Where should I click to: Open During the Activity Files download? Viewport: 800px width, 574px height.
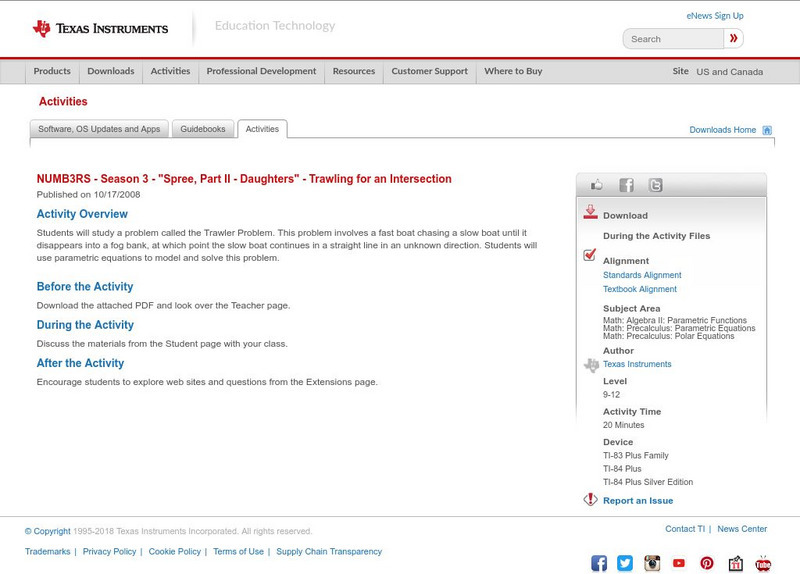(656, 236)
